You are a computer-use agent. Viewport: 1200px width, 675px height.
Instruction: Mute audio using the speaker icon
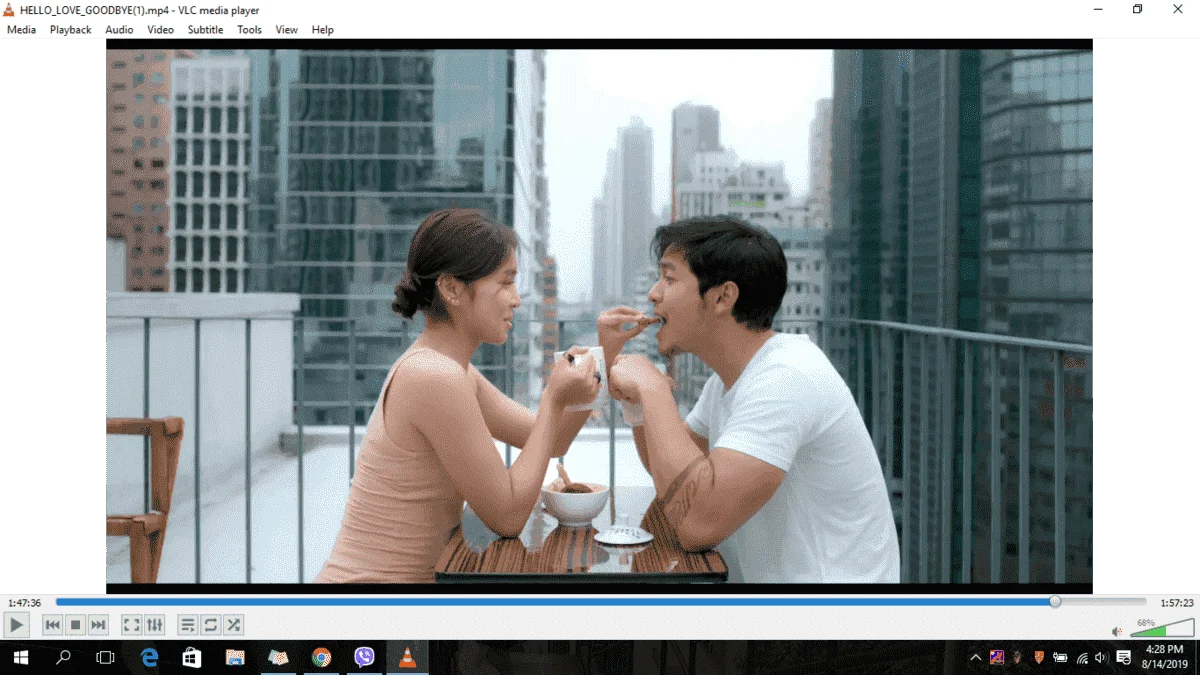point(1117,631)
